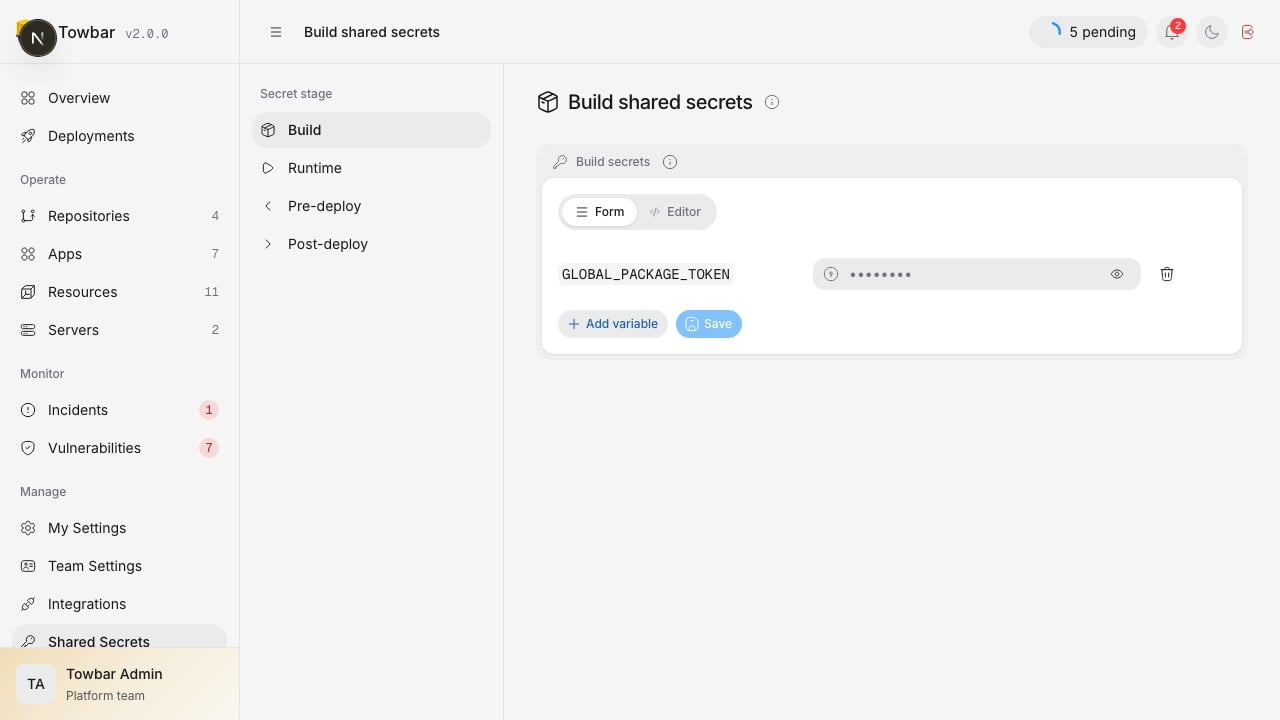Image resolution: width=1280 pixels, height=720 pixels.
Task: Navigate to Resources
Action: click(x=119, y=292)
